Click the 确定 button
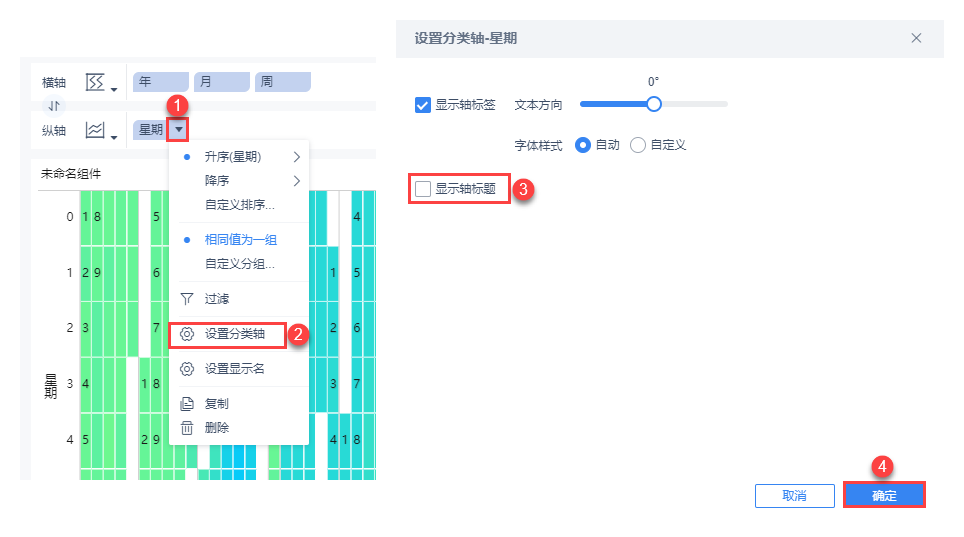Viewport: 964px width, 537px height. (884, 495)
